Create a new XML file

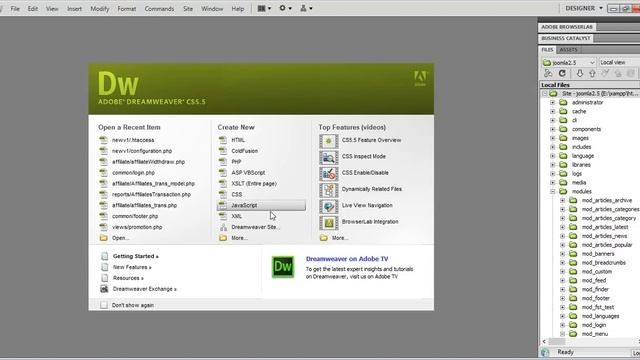pos(237,216)
